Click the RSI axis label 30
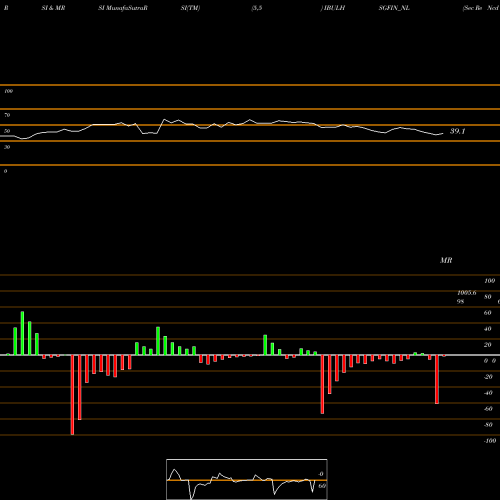 (x=7, y=147)
